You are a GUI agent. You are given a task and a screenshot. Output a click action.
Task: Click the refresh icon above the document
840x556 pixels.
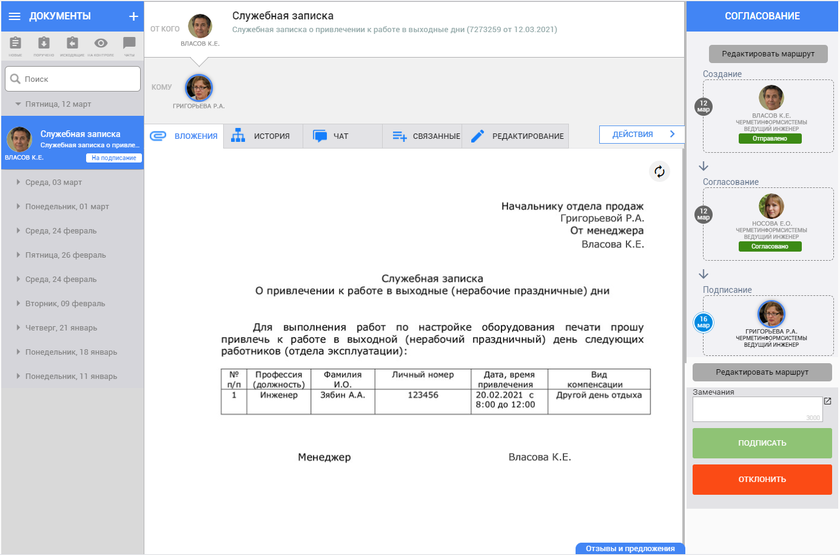click(x=659, y=171)
